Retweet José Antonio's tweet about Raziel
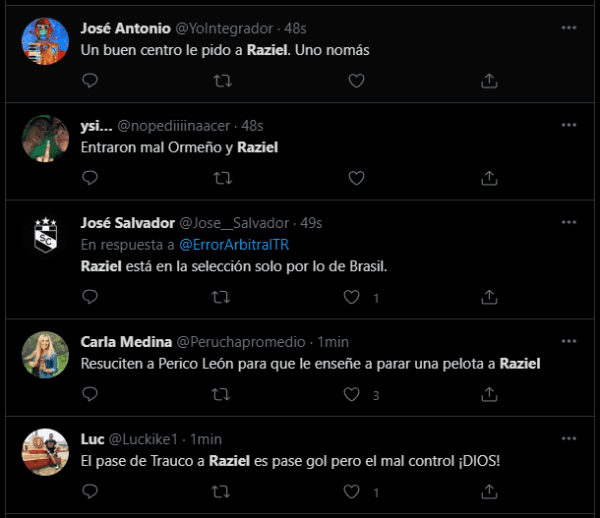Viewport: 600px width, 518px height. tap(223, 79)
